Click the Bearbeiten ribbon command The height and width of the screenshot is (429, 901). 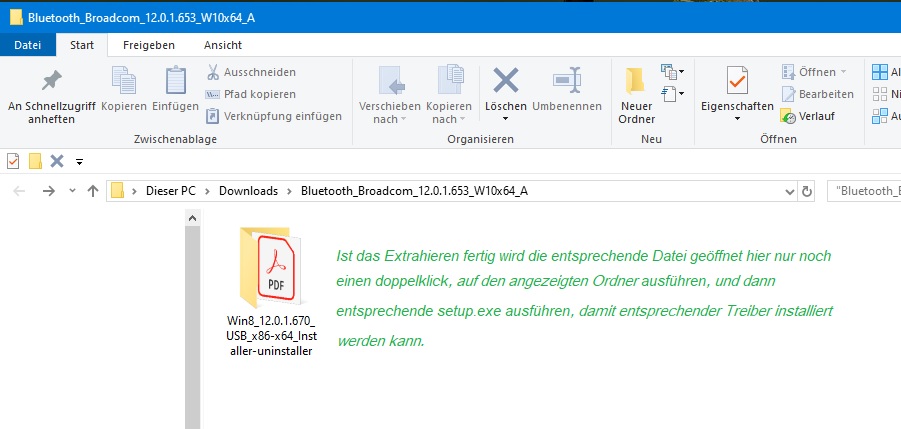(x=818, y=94)
